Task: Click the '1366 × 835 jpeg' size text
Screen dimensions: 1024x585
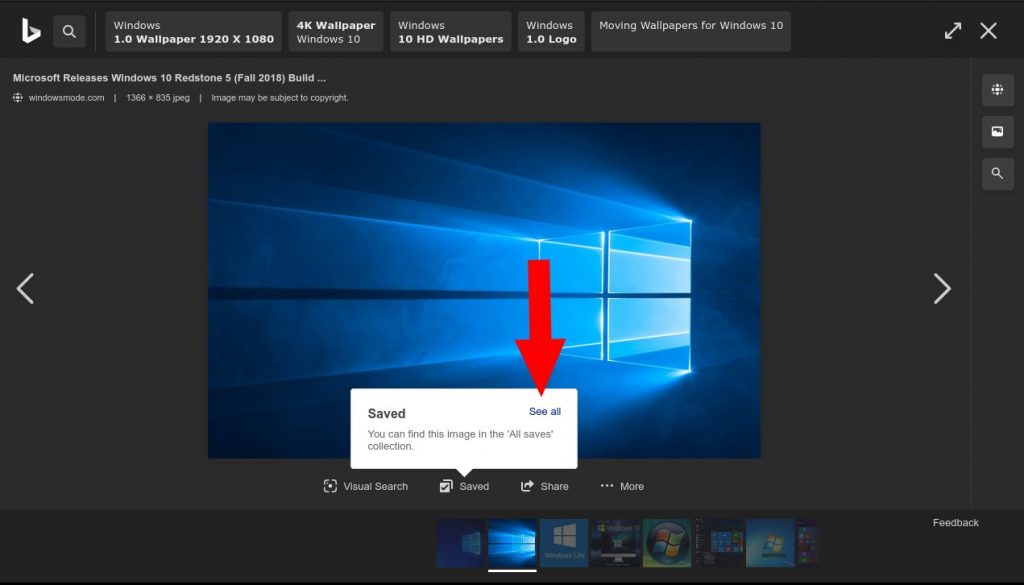Action: [158, 98]
